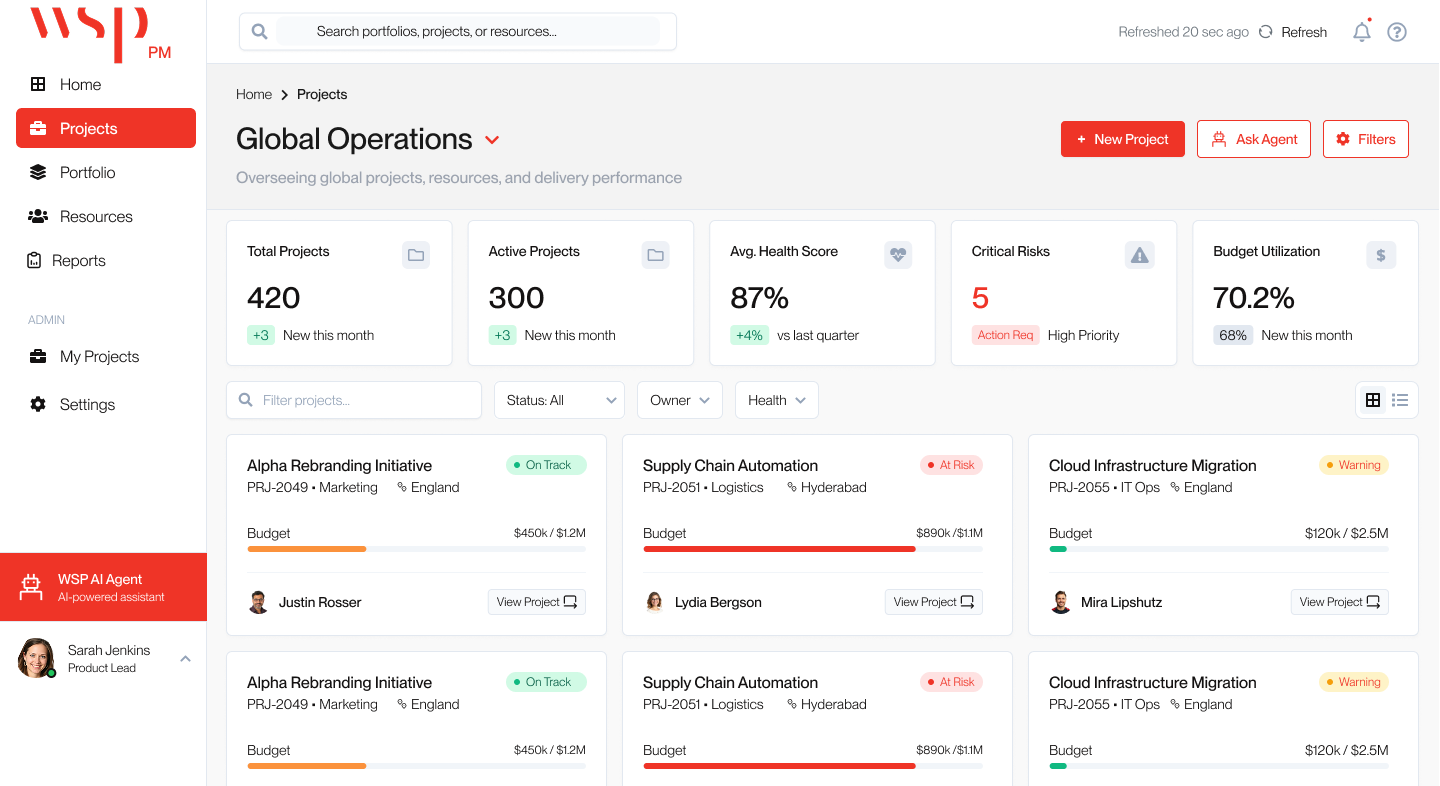Click the New Project button
This screenshot has height=786, width=1440.
1122,139
